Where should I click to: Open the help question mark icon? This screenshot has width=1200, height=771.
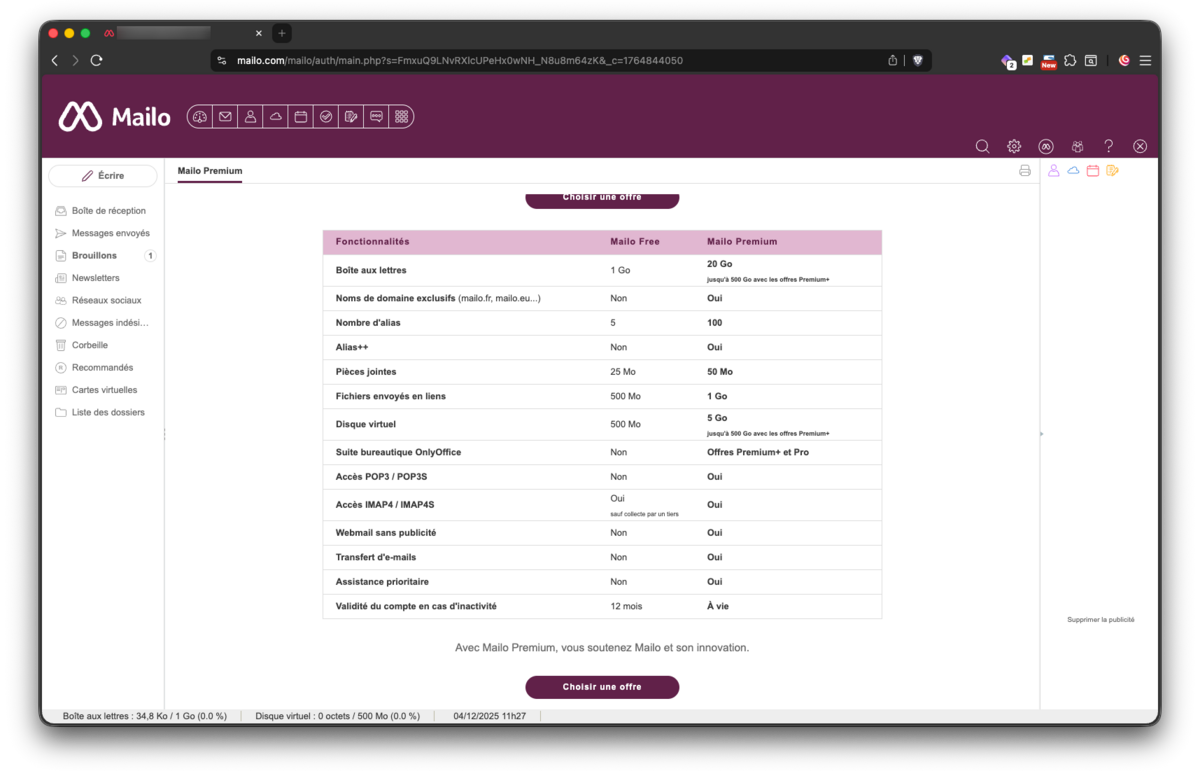tap(1108, 146)
